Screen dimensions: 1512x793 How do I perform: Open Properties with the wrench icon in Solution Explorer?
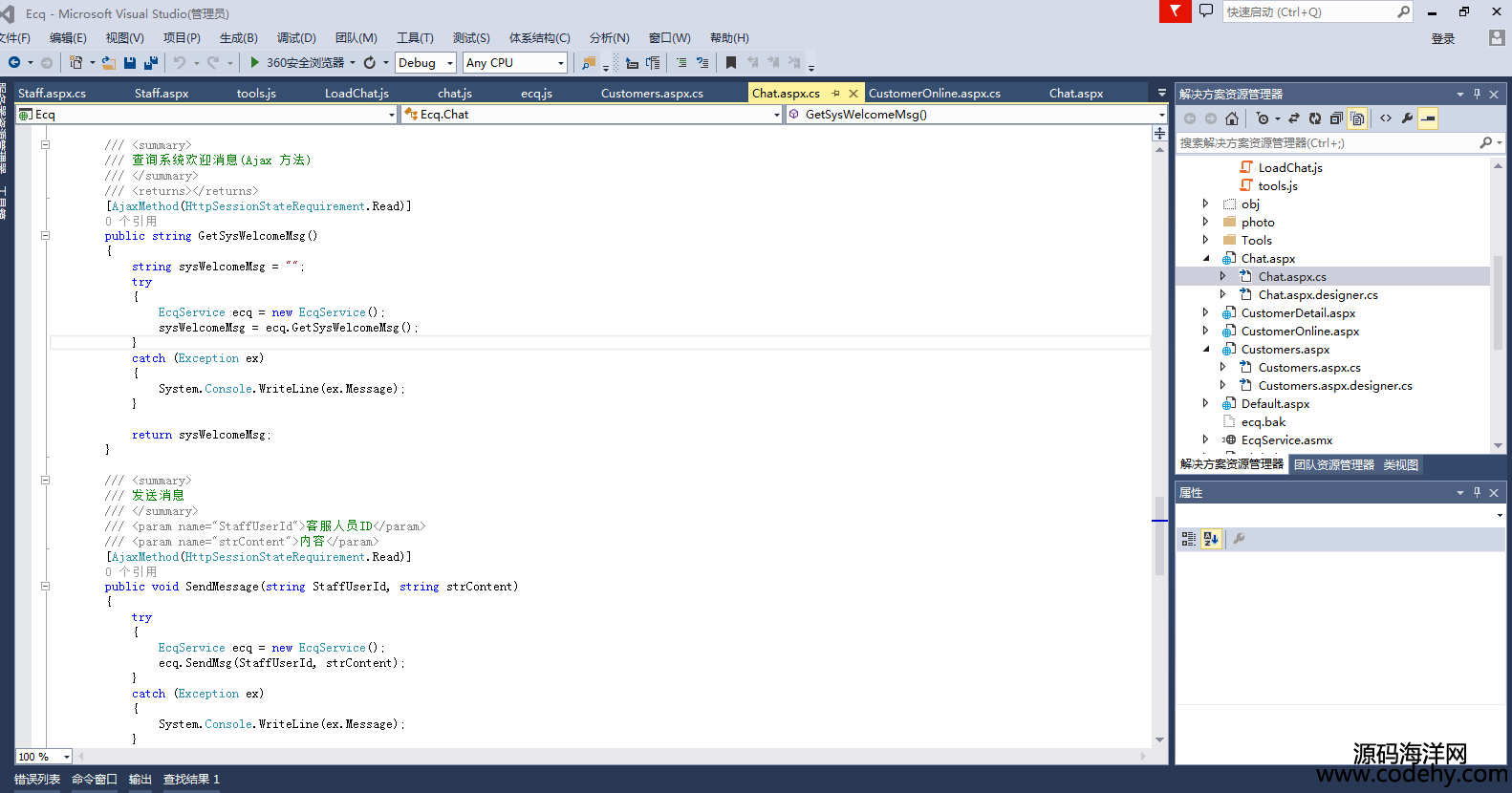(1407, 118)
